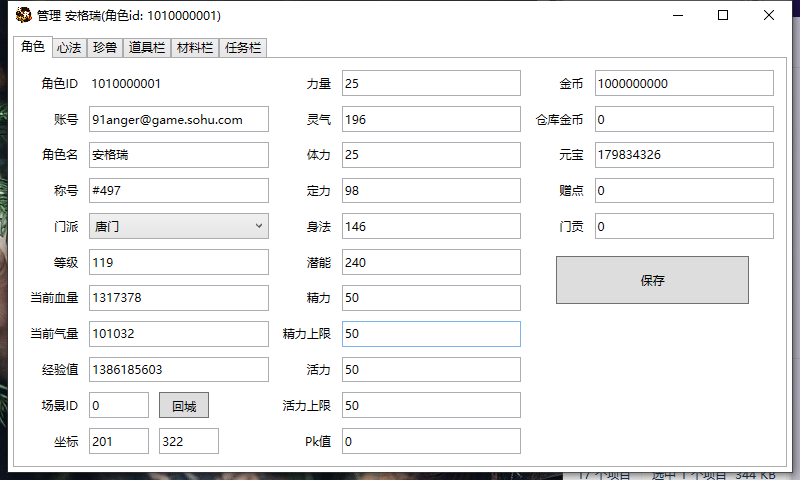The image size is (800, 480).
Task: Click the app icon in title bar
Action: pyautogui.click(x=23, y=15)
